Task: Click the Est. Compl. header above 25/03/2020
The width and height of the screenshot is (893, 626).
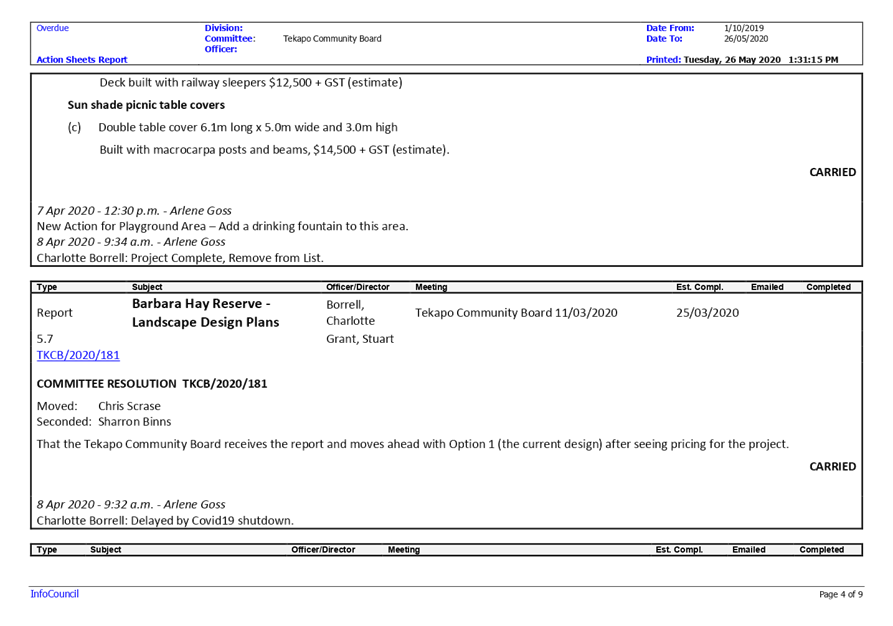Action: tap(700, 287)
